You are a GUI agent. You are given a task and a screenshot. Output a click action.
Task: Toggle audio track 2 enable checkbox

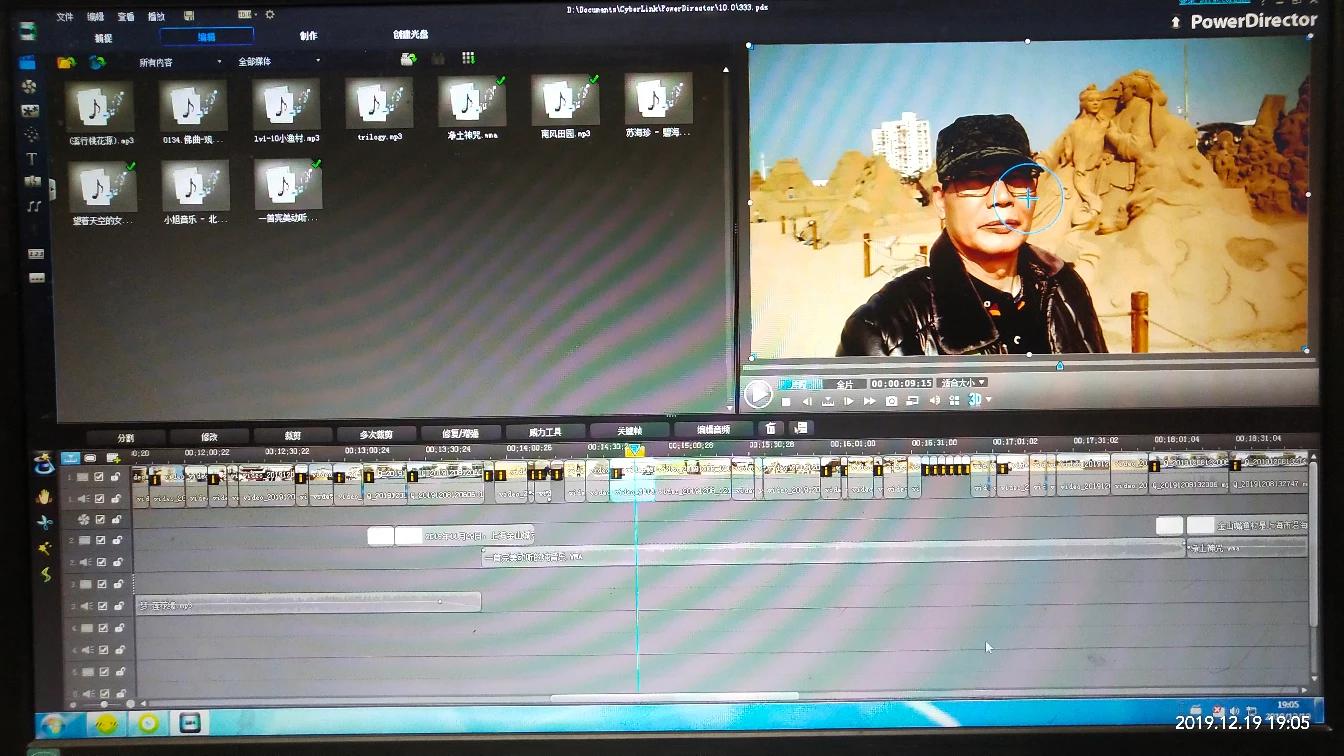tap(101, 562)
